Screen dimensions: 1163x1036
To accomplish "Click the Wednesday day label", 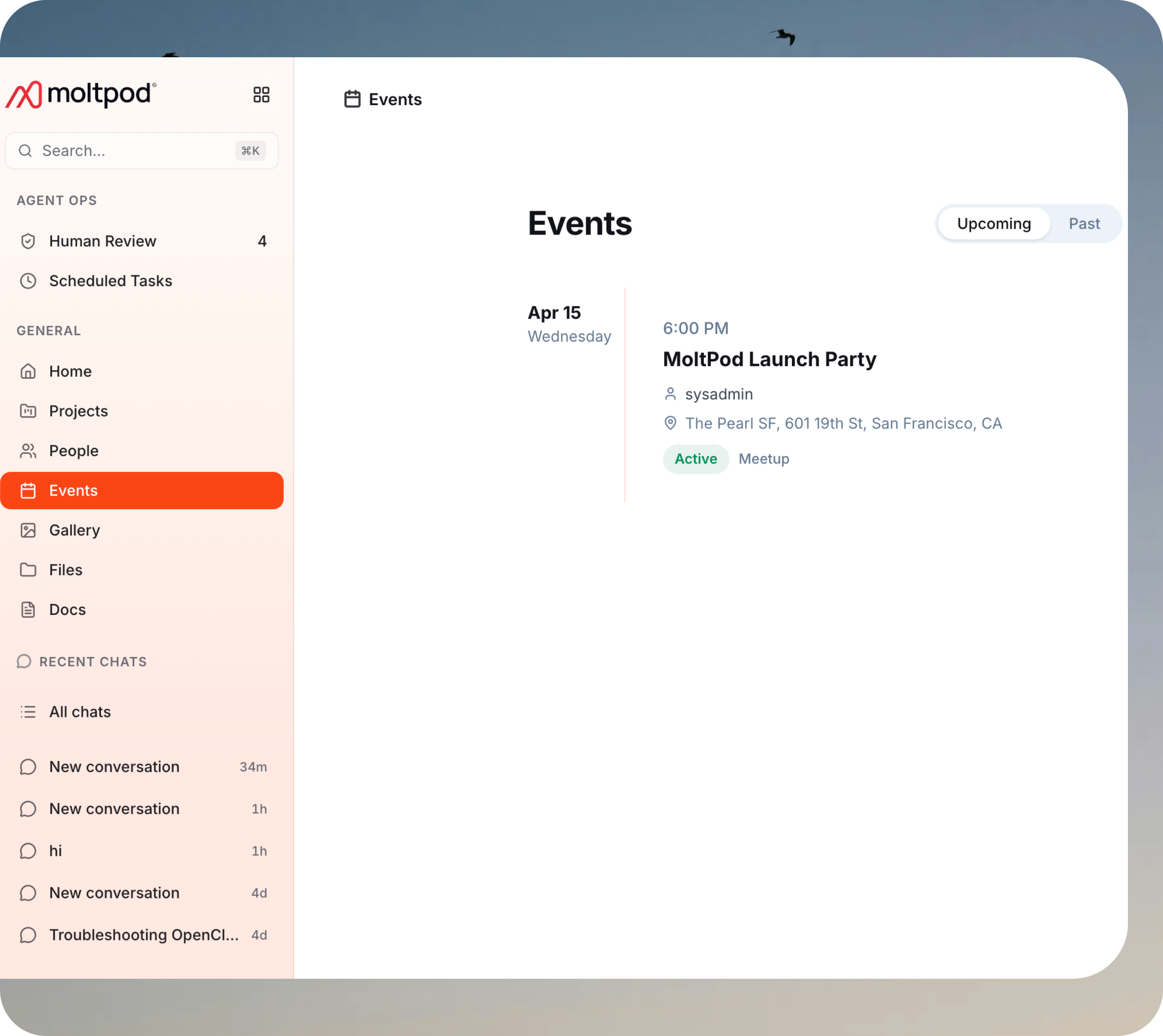I will [x=570, y=337].
